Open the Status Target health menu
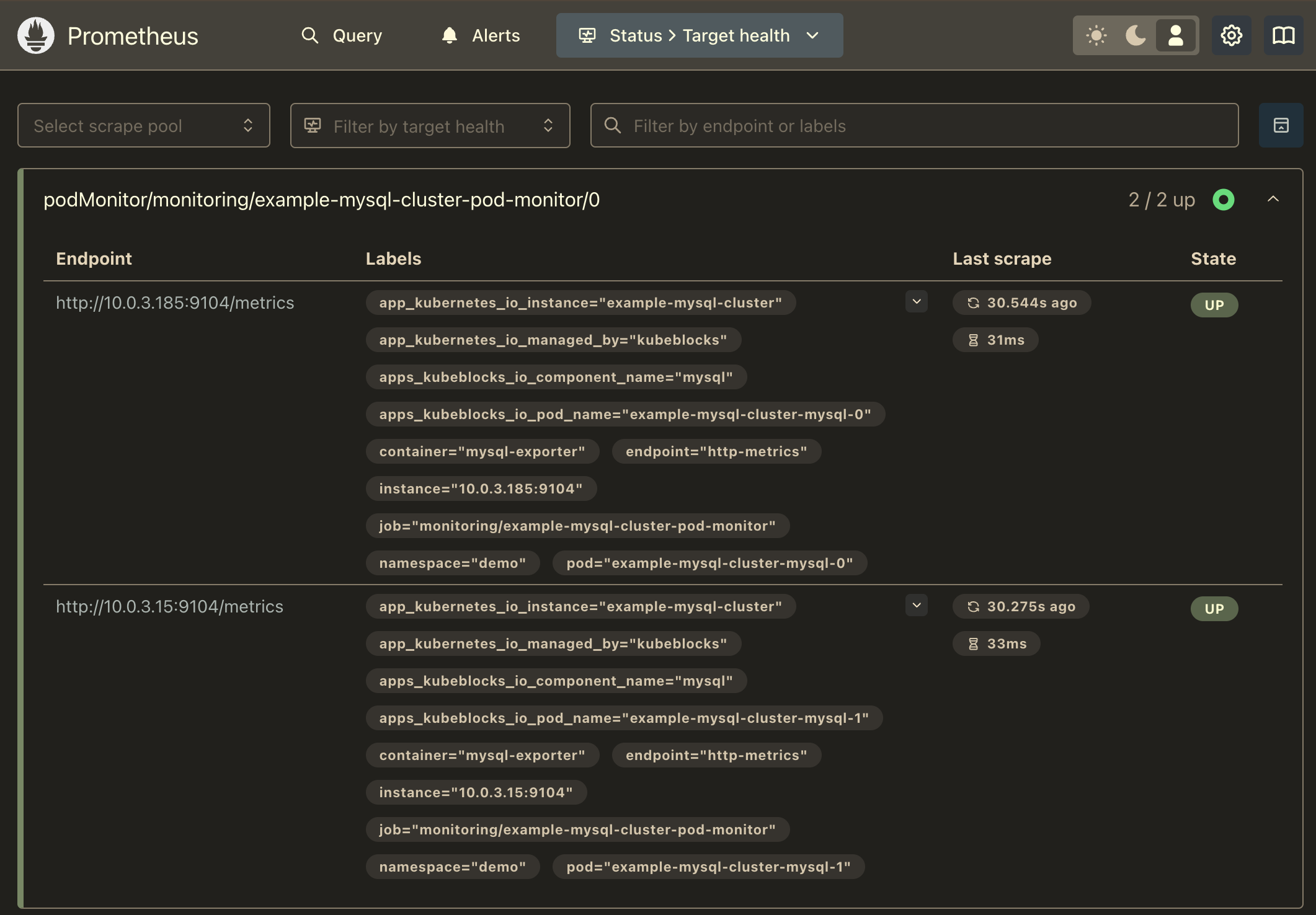The image size is (1316, 915). pos(700,35)
